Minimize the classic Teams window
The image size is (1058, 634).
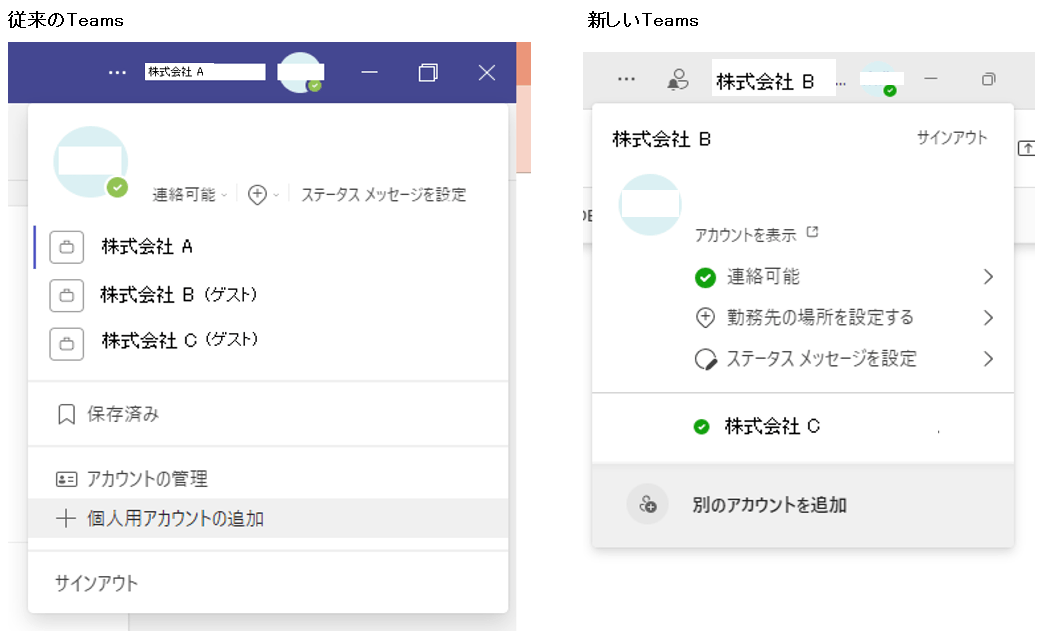369,72
